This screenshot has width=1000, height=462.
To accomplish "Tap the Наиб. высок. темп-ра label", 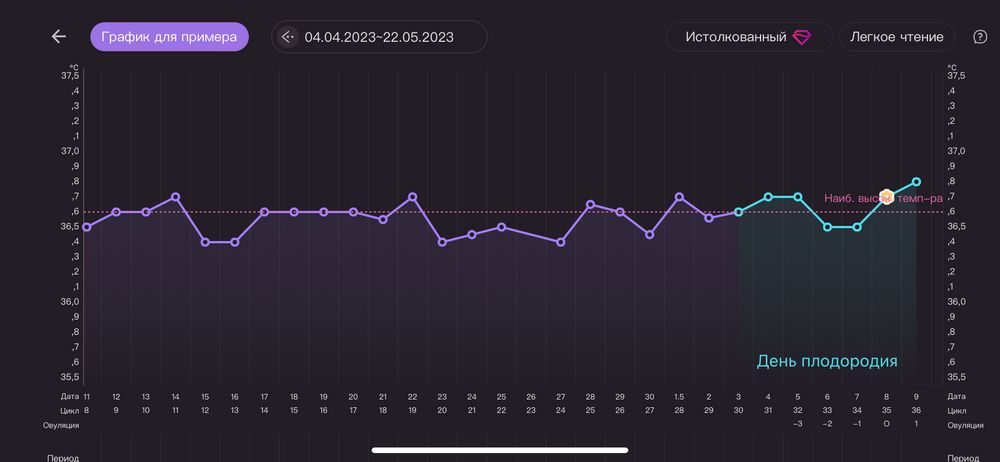I will pyautogui.click(x=849, y=198).
